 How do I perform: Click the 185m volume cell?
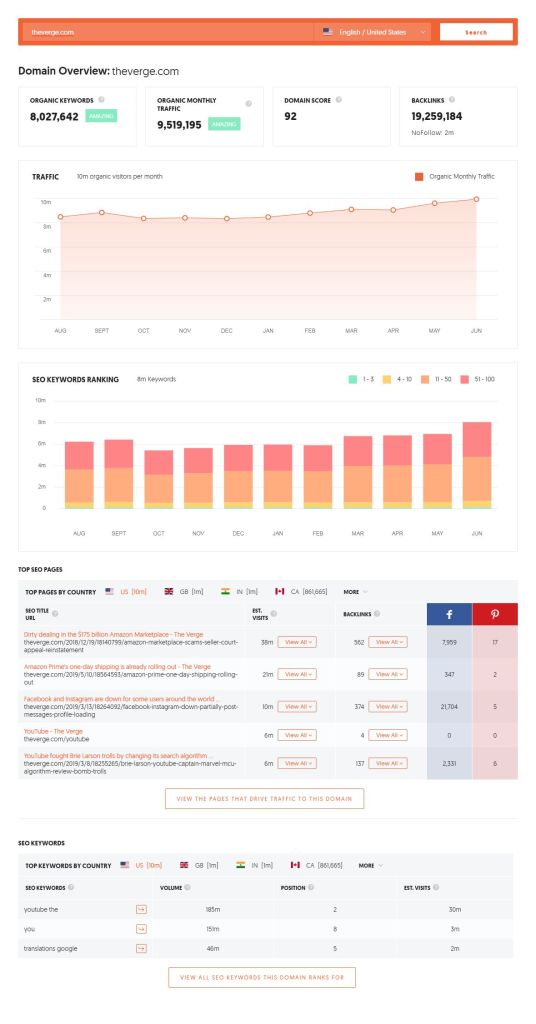pyautogui.click(x=213, y=909)
